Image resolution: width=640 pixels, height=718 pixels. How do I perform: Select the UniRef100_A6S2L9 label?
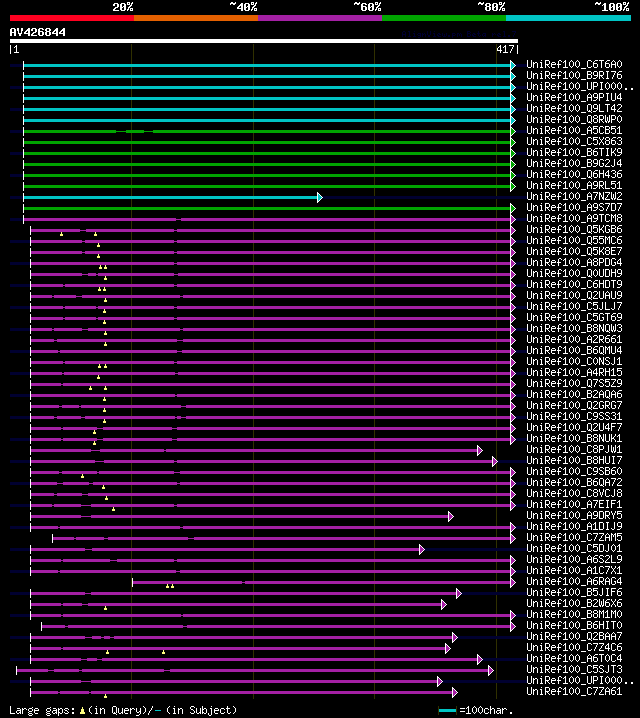pyautogui.click(x=574, y=559)
